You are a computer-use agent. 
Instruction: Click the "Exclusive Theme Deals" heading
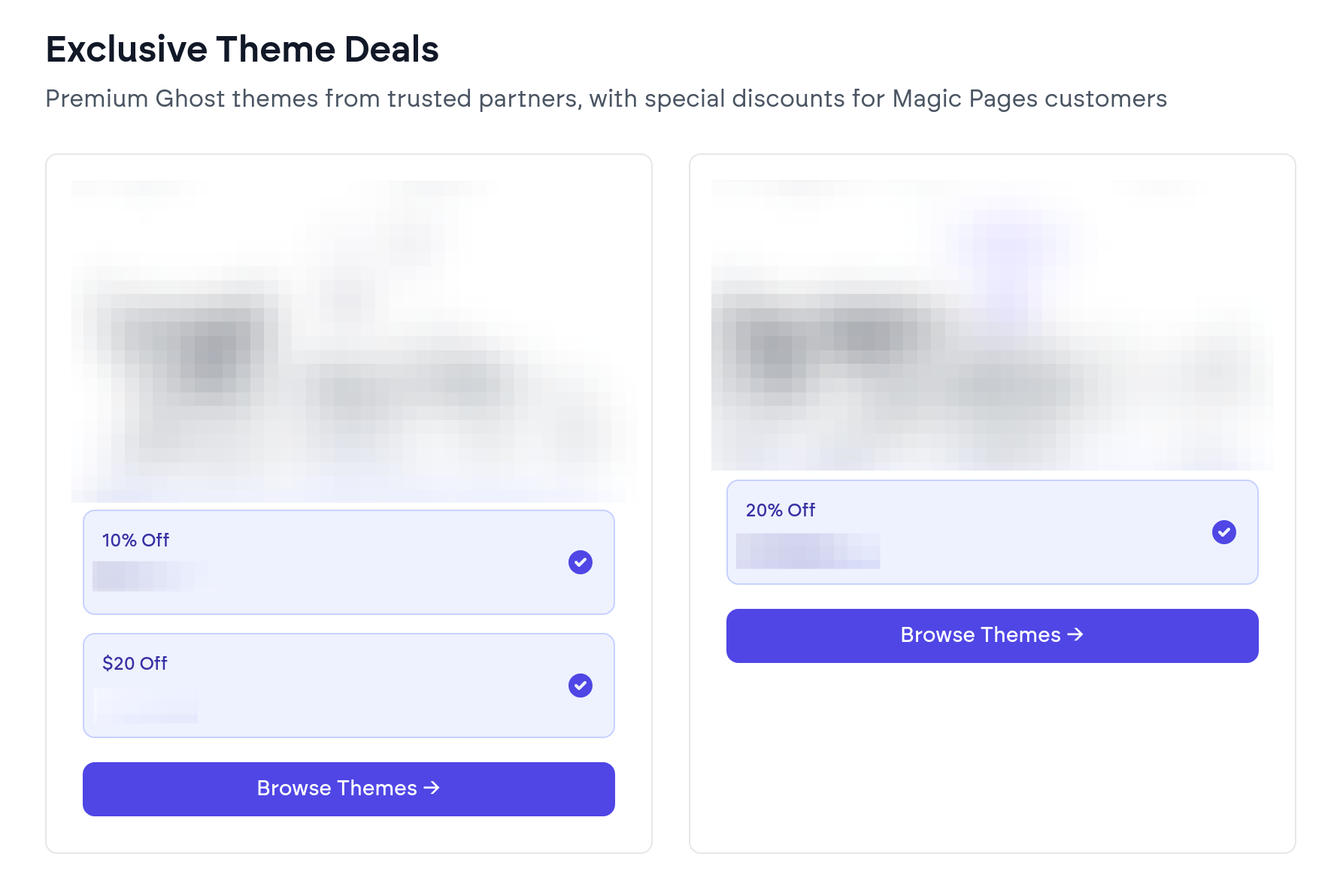click(x=242, y=50)
